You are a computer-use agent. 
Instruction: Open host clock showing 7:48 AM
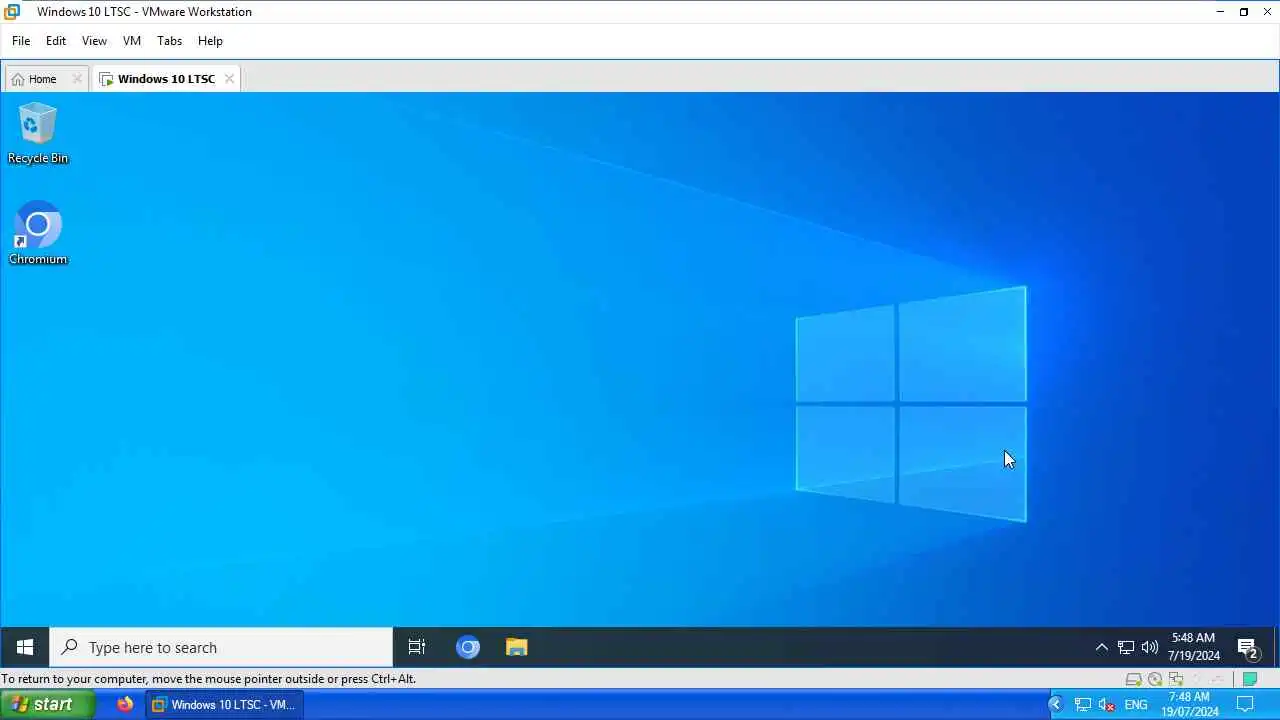click(1190, 705)
